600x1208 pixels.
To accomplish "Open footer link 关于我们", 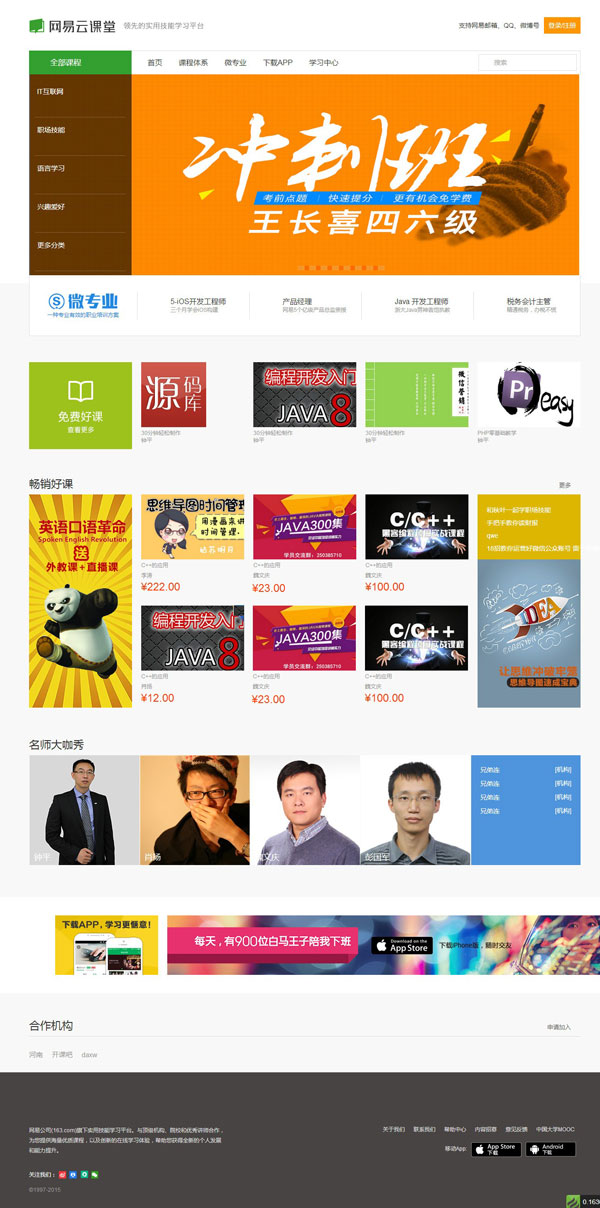I will click(x=393, y=1129).
